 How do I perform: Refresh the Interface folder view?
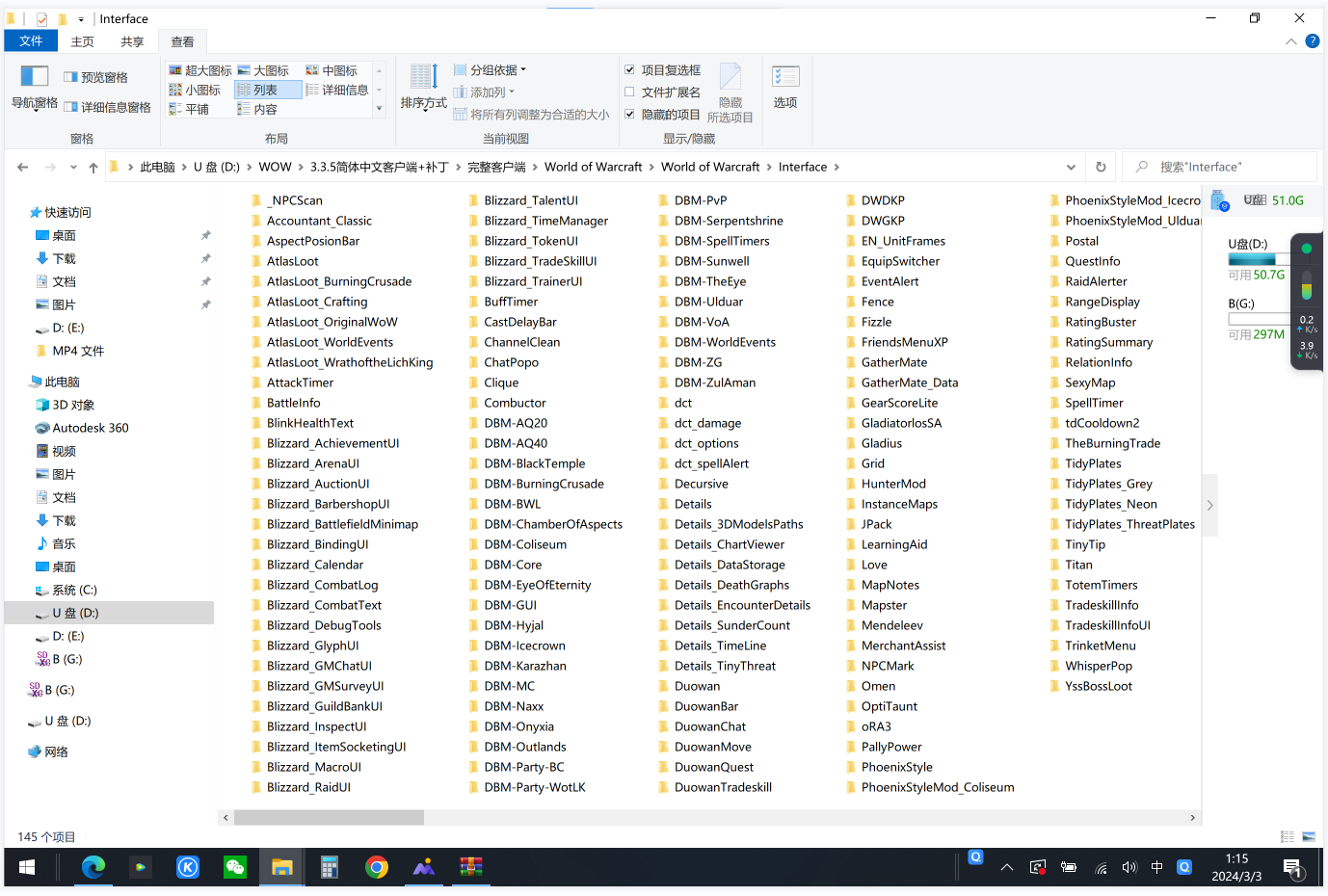(1101, 167)
